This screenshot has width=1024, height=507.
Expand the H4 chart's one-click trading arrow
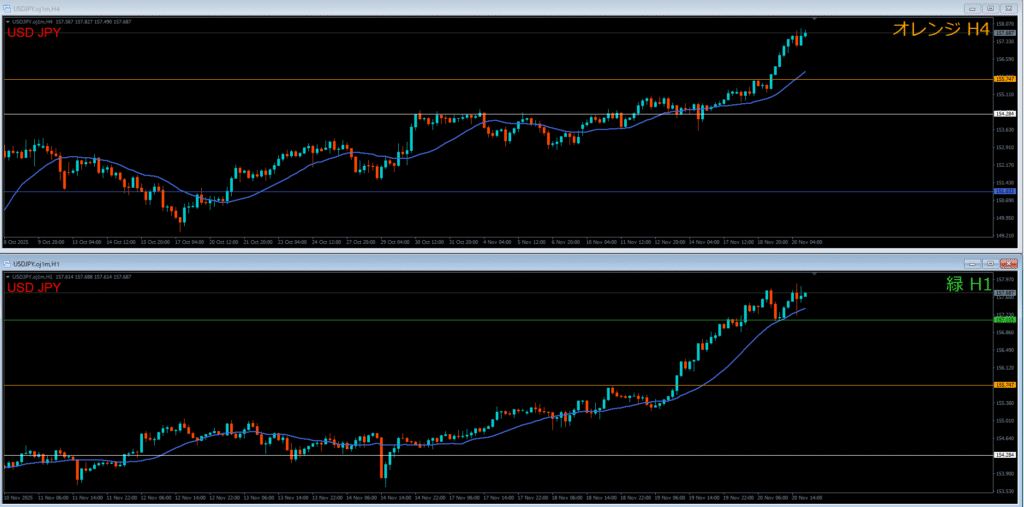7,21
